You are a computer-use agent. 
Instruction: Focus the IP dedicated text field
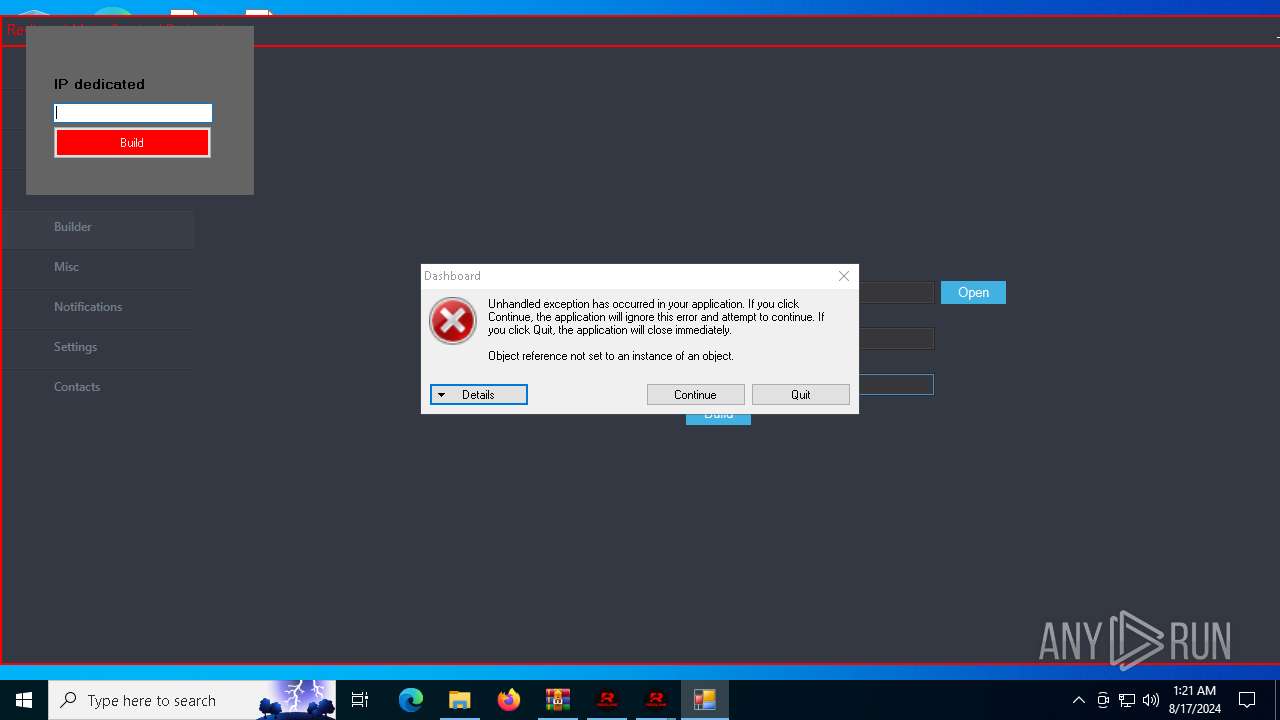133,113
